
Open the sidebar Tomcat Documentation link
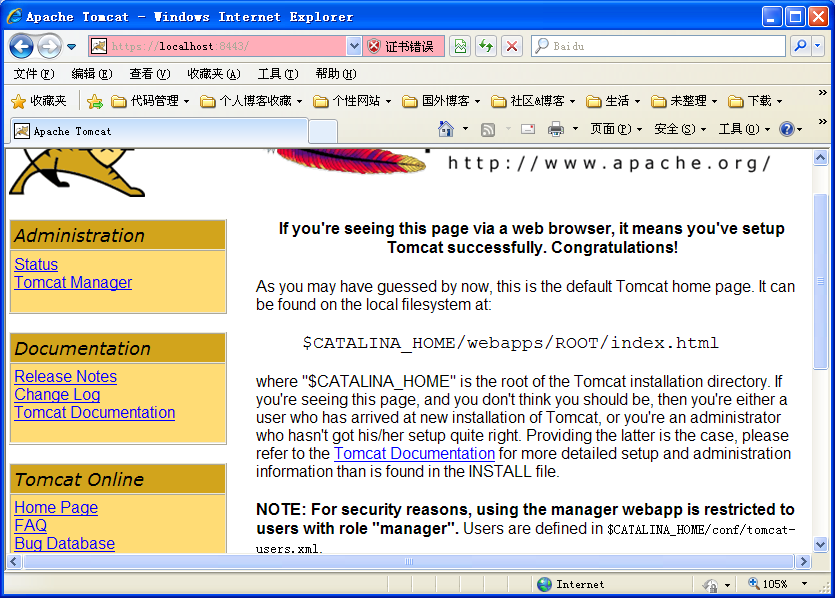pyautogui.click(x=95, y=413)
